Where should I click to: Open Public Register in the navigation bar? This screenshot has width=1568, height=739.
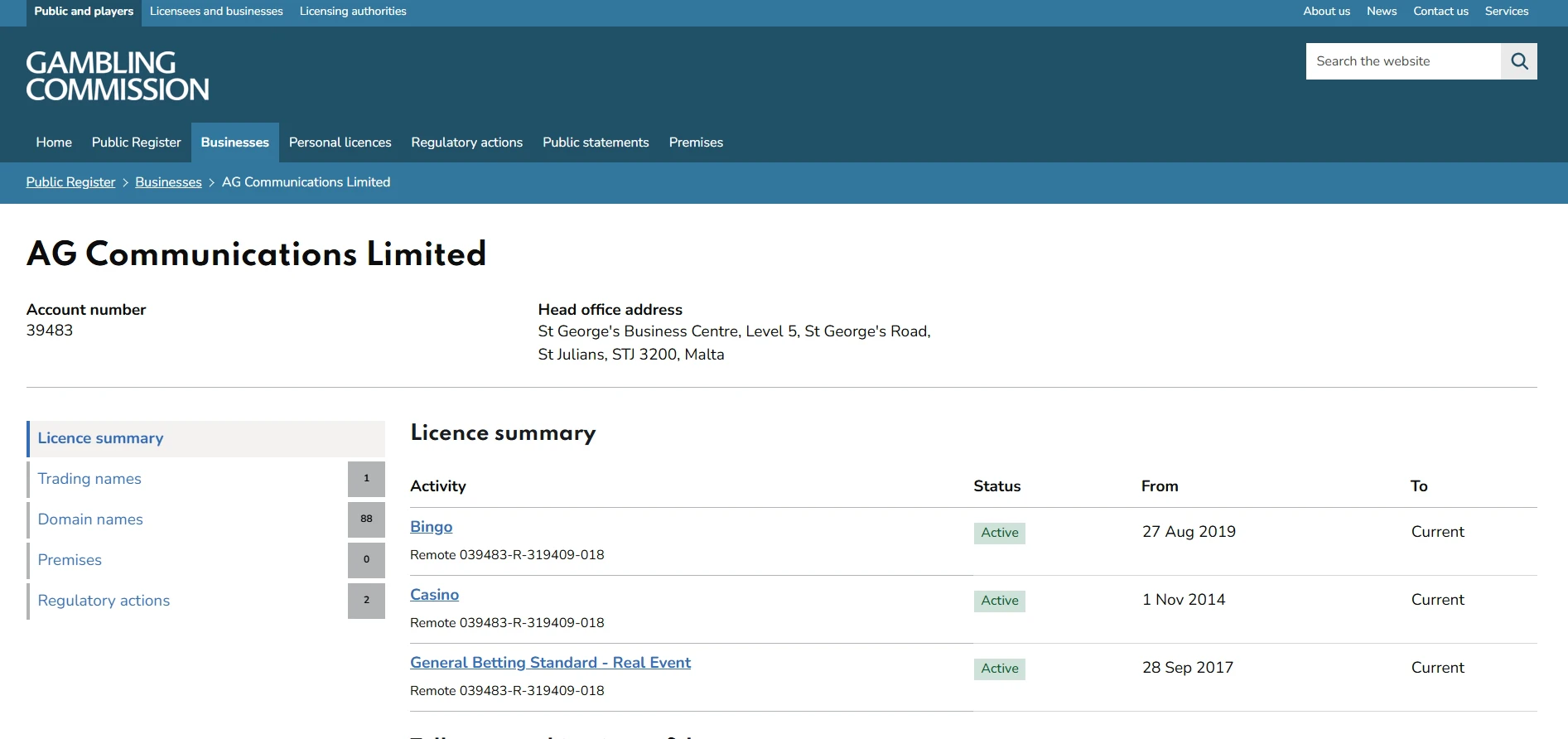coord(136,142)
